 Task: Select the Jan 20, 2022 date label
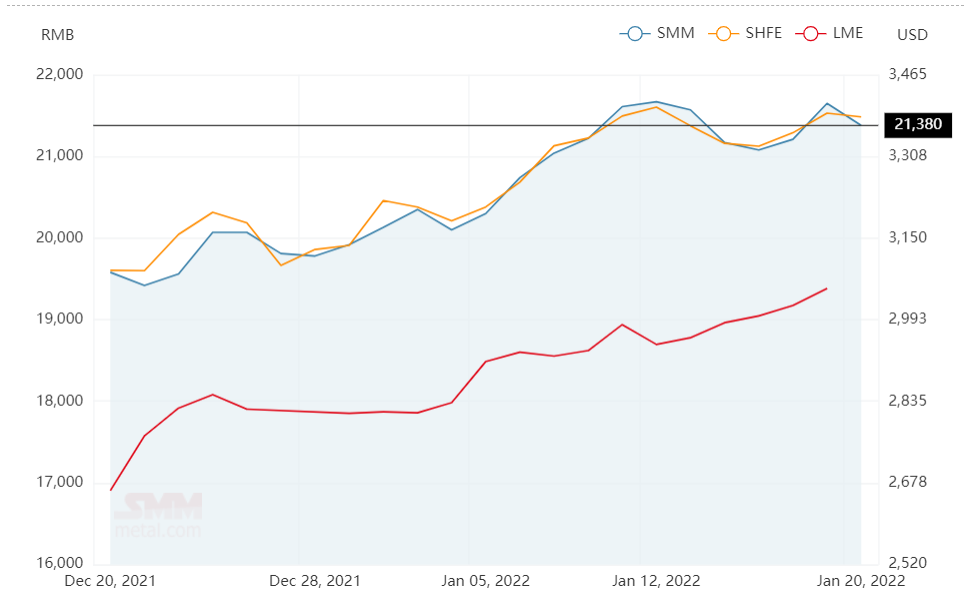click(861, 581)
